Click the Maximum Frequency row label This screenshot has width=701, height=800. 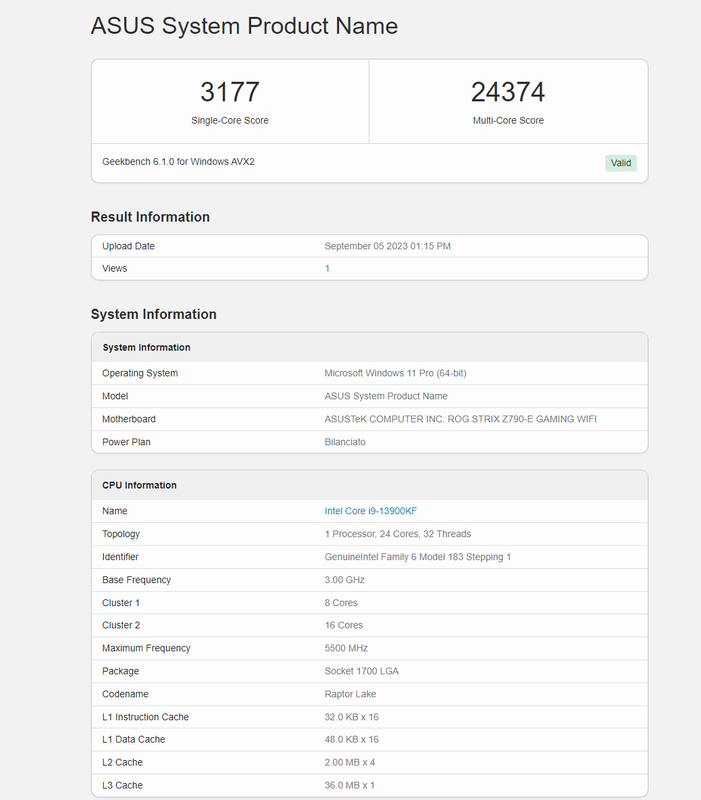pos(146,648)
